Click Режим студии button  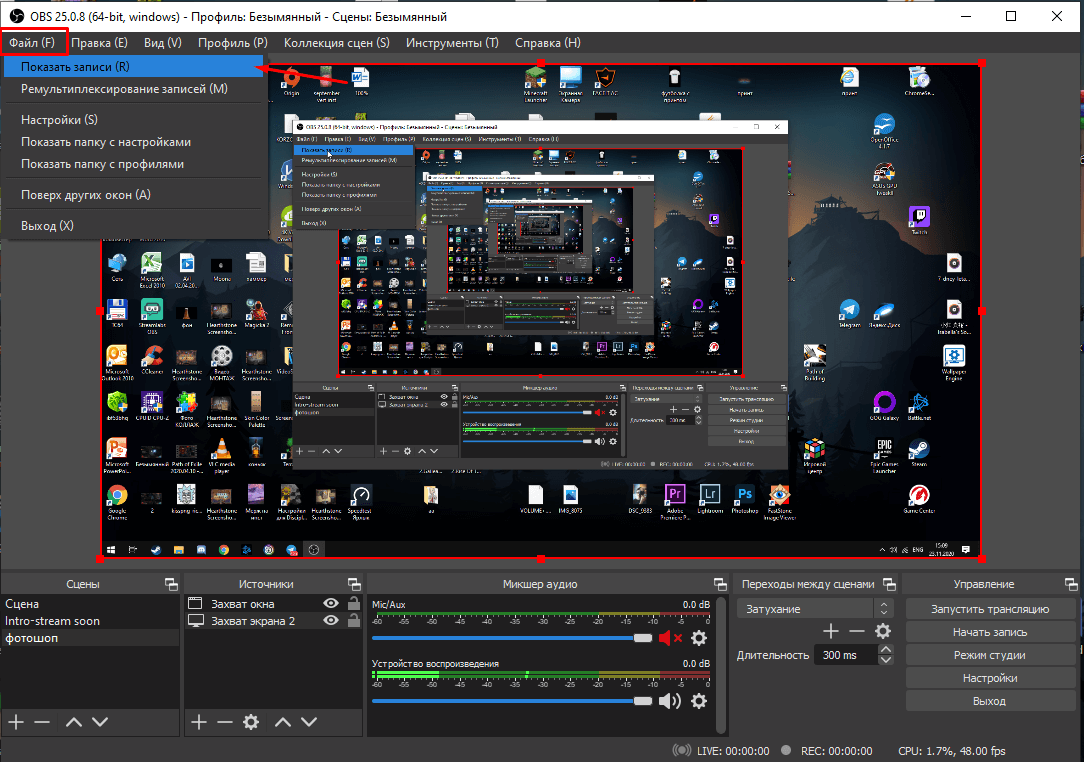pyautogui.click(x=990, y=655)
